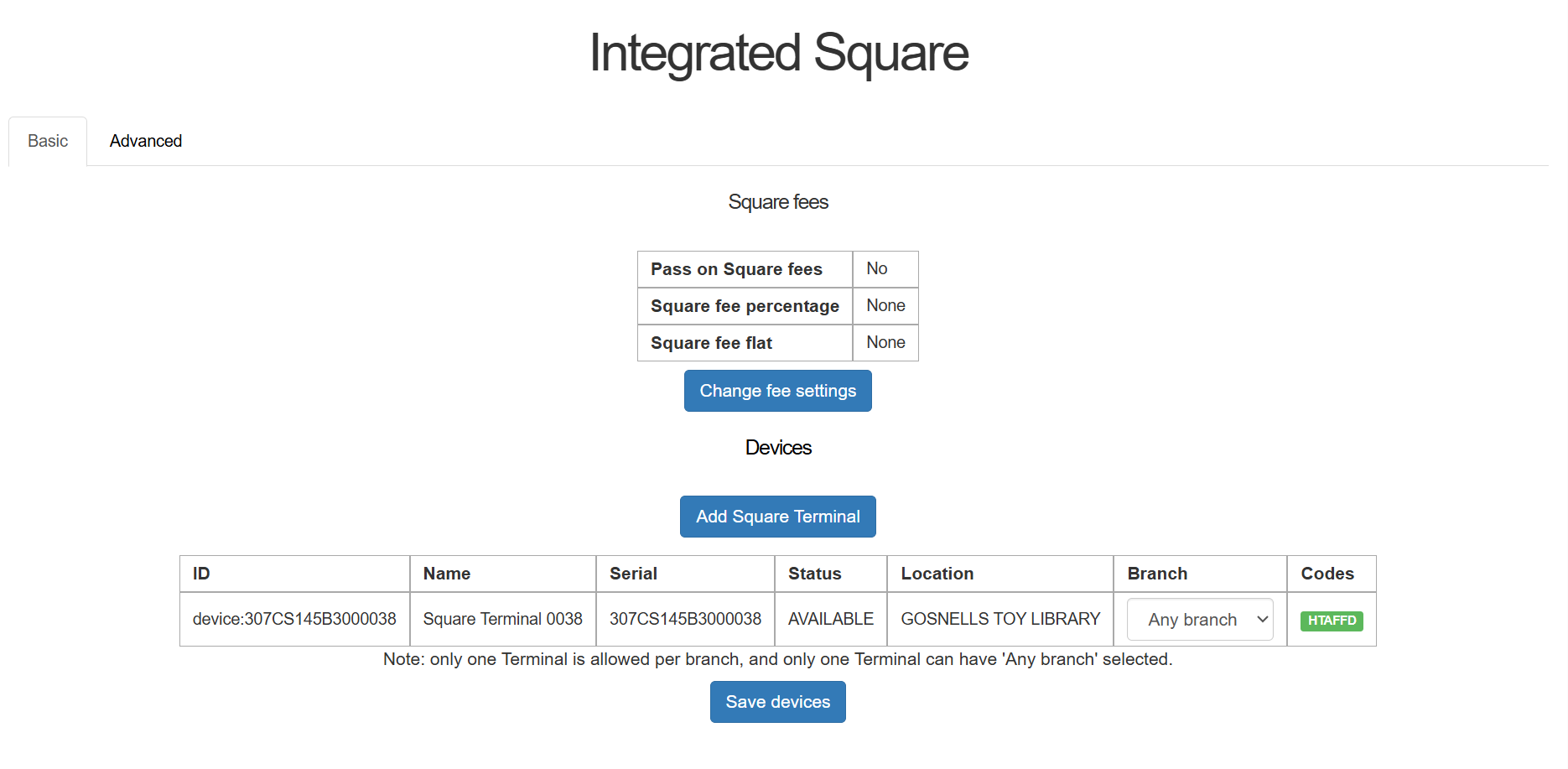Viewport: 1568px width, 769px height.
Task: Click the HTAFFD code badge
Action: pos(1332,621)
